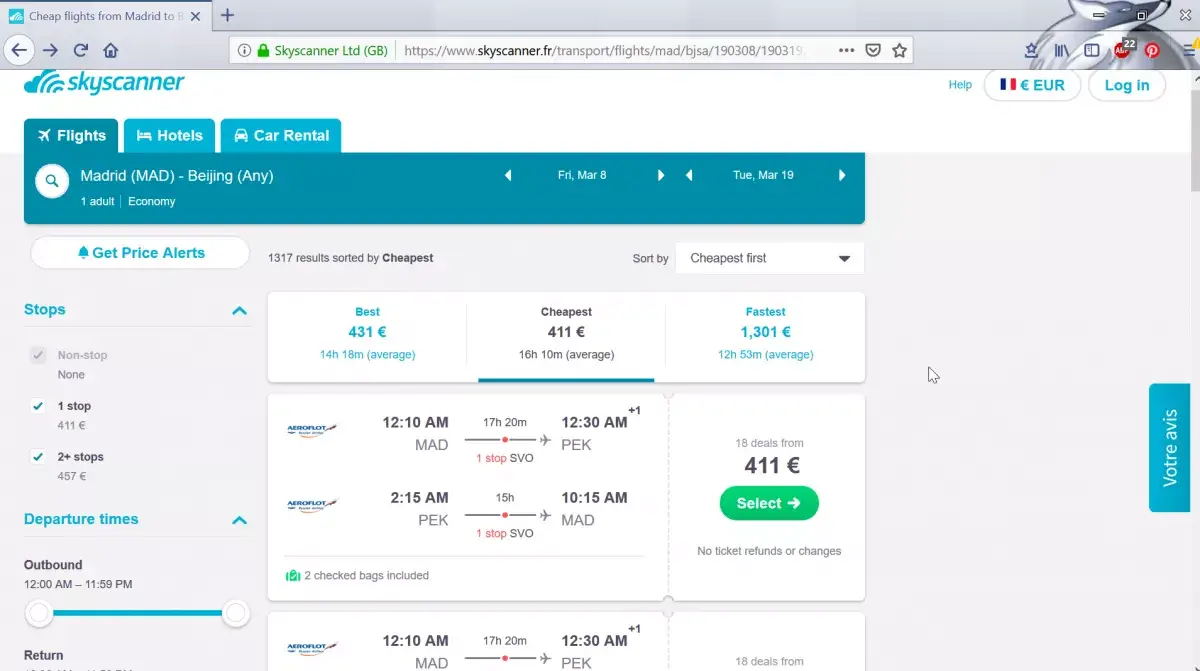Screen dimensions: 1200x671
Task: Click the Fri, Mar 8 departure date
Action: point(582,175)
